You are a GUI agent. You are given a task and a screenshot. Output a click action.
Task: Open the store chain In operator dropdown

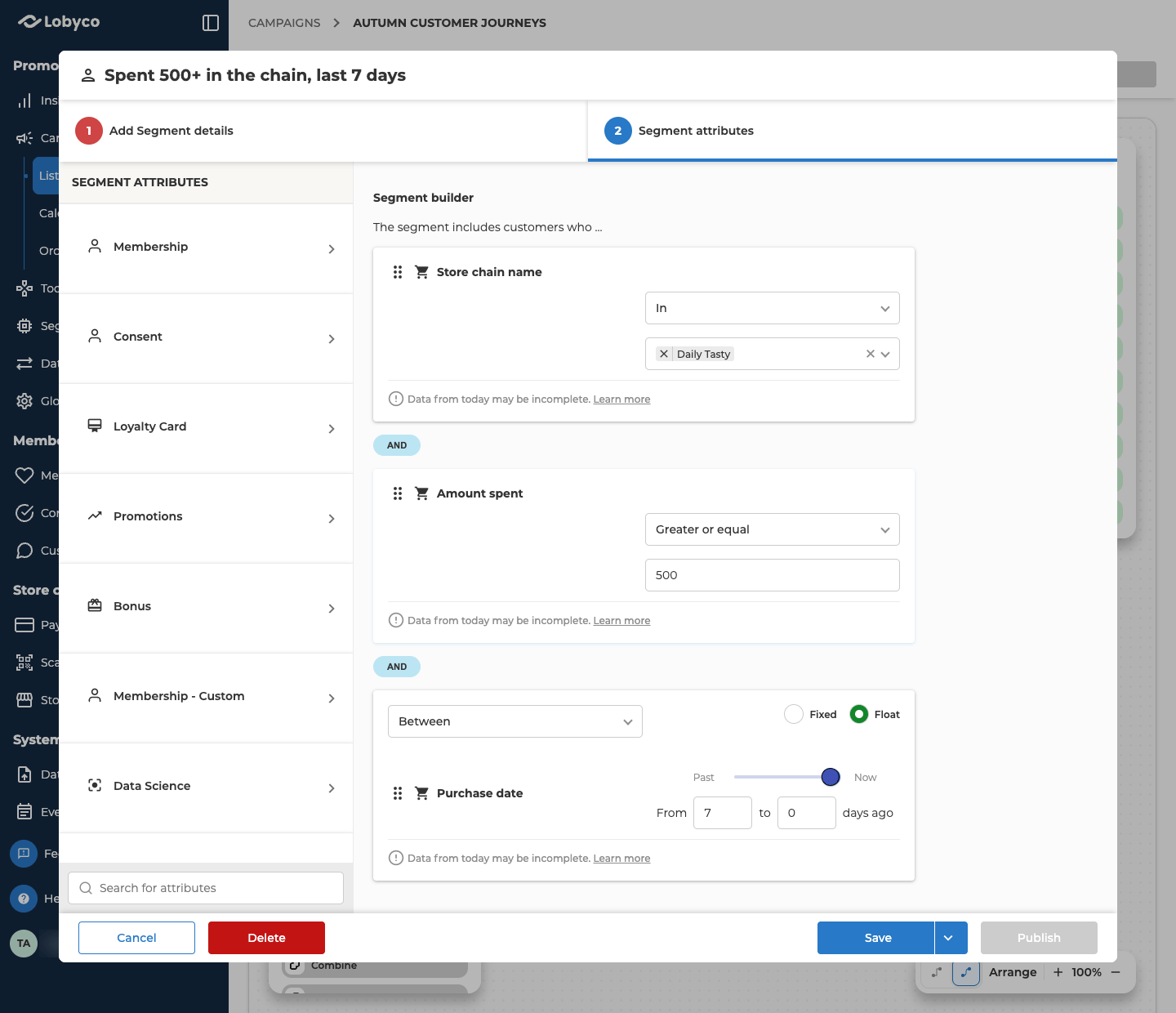(773, 308)
